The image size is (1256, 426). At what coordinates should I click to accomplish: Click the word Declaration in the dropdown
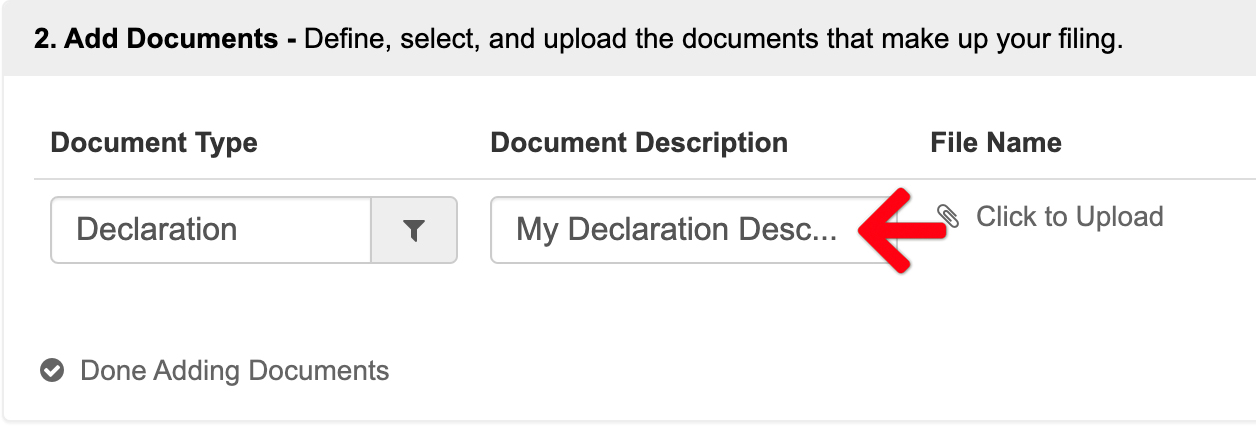click(x=157, y=230)
